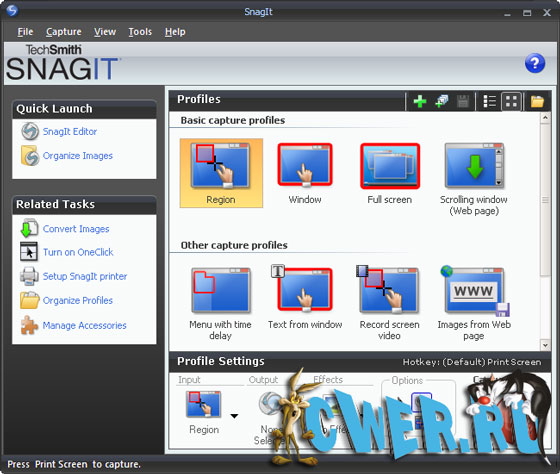
Task: Select Record screen video profile
Action: [x=389, y=303]
